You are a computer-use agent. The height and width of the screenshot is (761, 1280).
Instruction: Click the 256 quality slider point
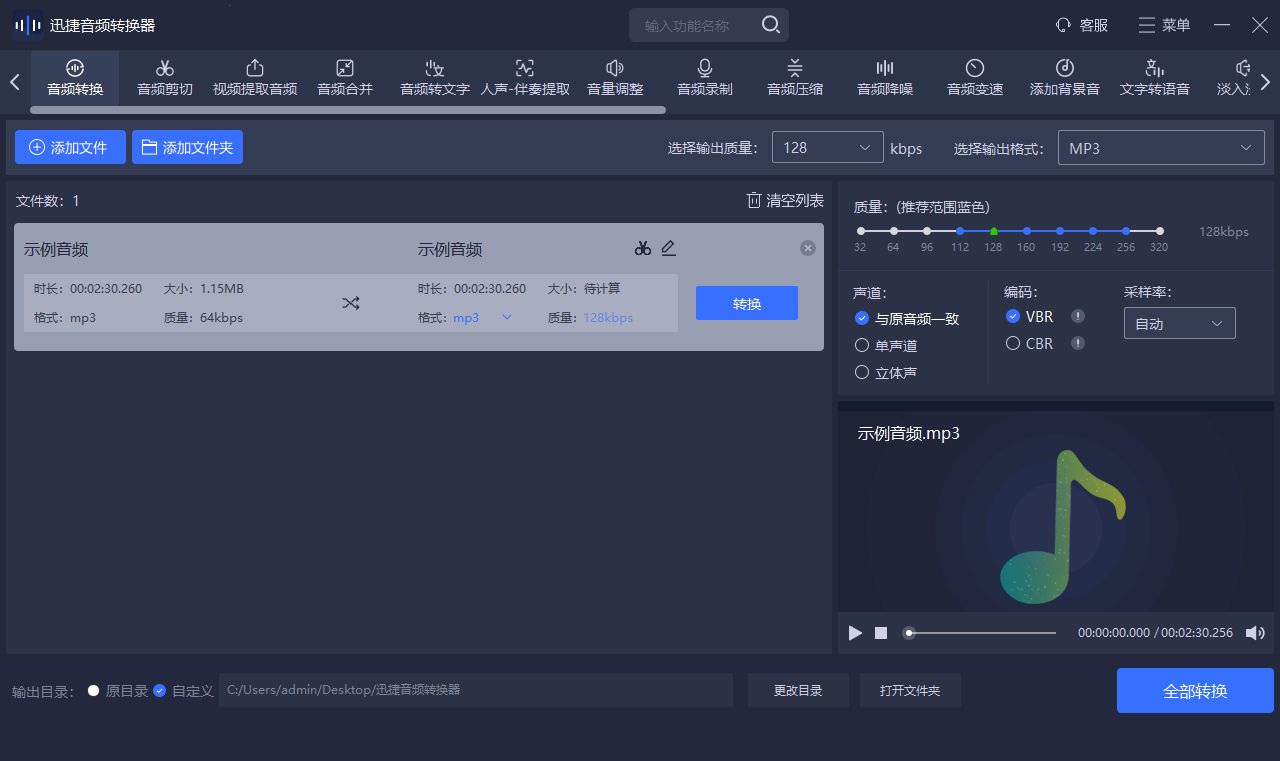pos(1126,231)
